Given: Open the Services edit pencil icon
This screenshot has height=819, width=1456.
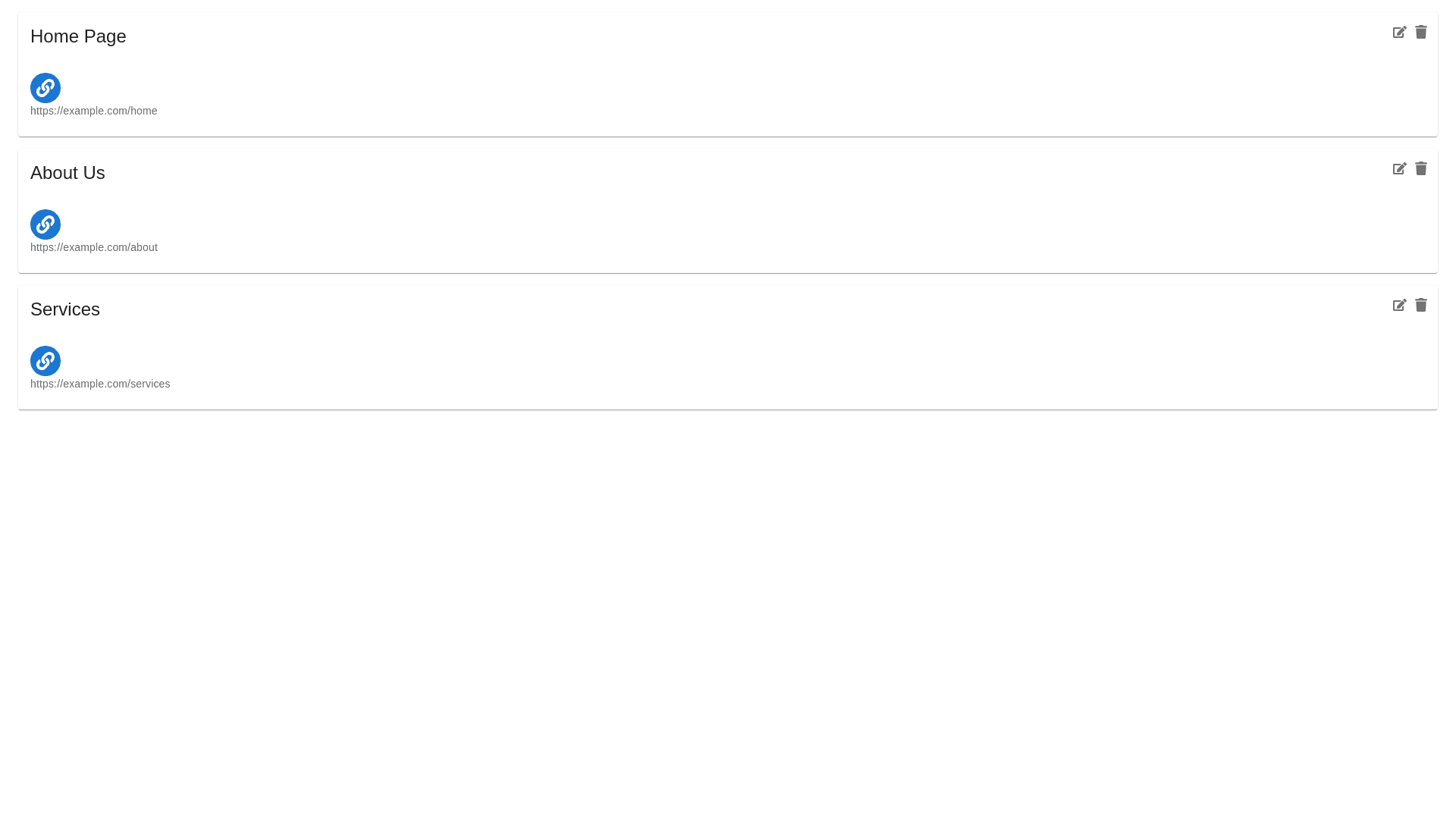Looking at the screenshot, I should (x=1399, y=305).
